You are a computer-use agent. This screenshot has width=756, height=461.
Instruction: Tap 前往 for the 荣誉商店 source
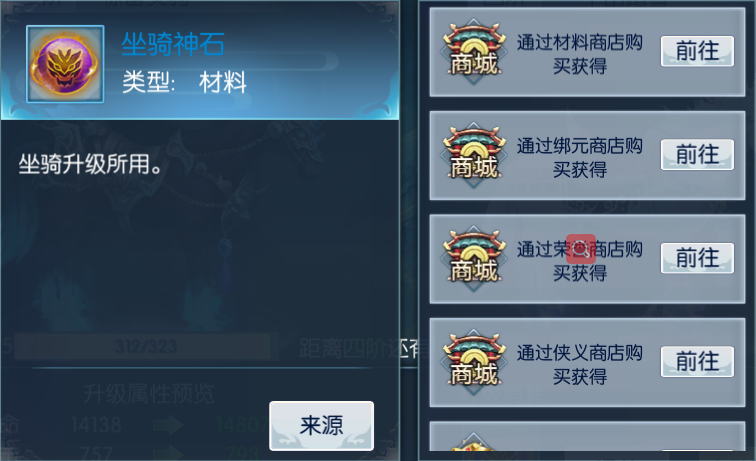pos(697,258)
